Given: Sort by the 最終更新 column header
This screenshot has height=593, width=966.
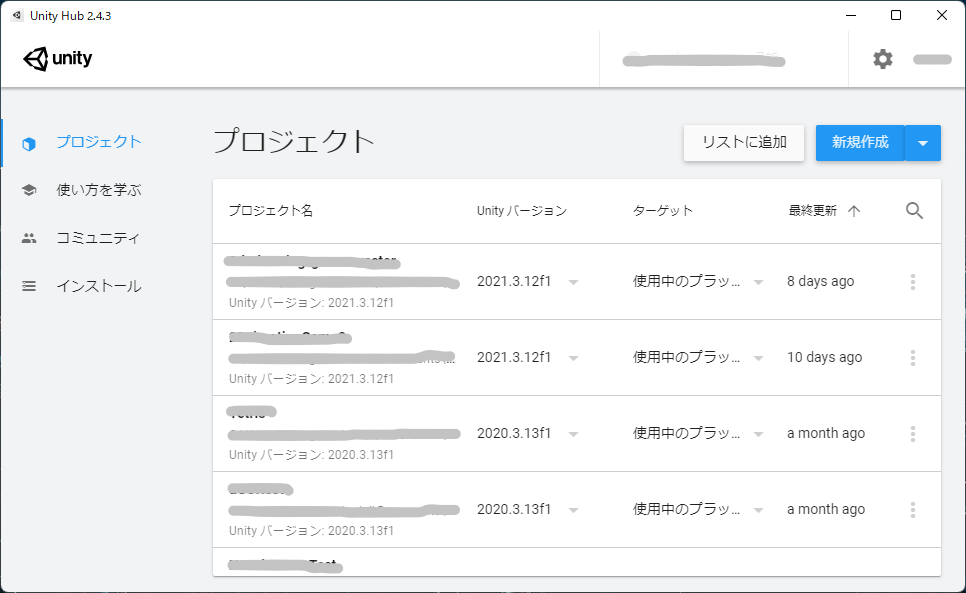Looking at the screenshot, I should pyautogui.click(x=813, y=211).
